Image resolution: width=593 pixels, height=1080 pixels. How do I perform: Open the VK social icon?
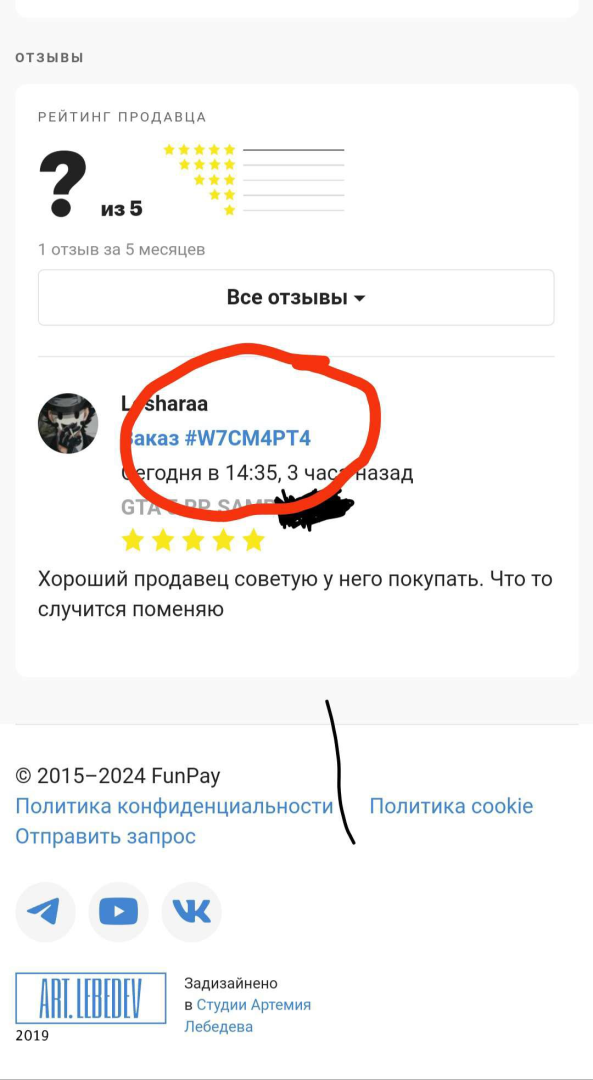[x=191, y=912]
